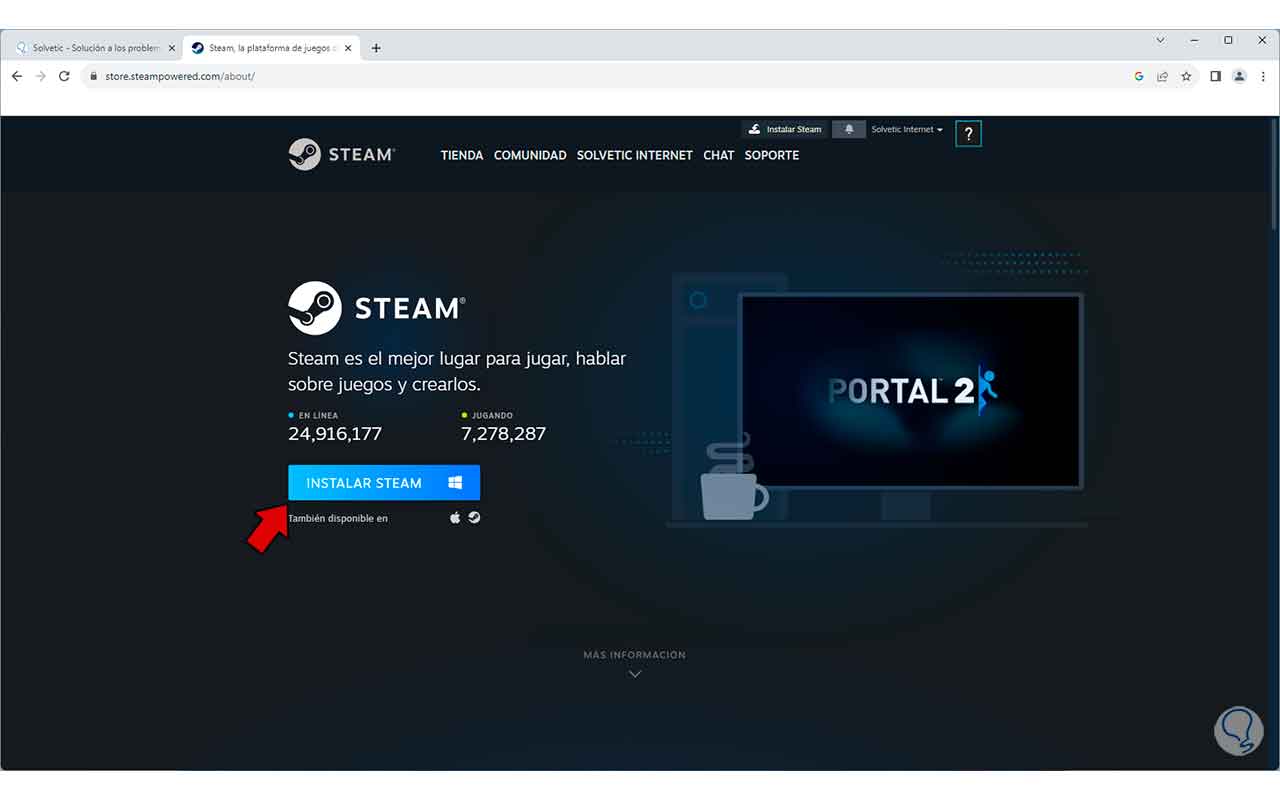Click the Steam logo in the header
The height and width of the screenshot is (800, 1280).
pyautogui.click(x=342, y=154)
